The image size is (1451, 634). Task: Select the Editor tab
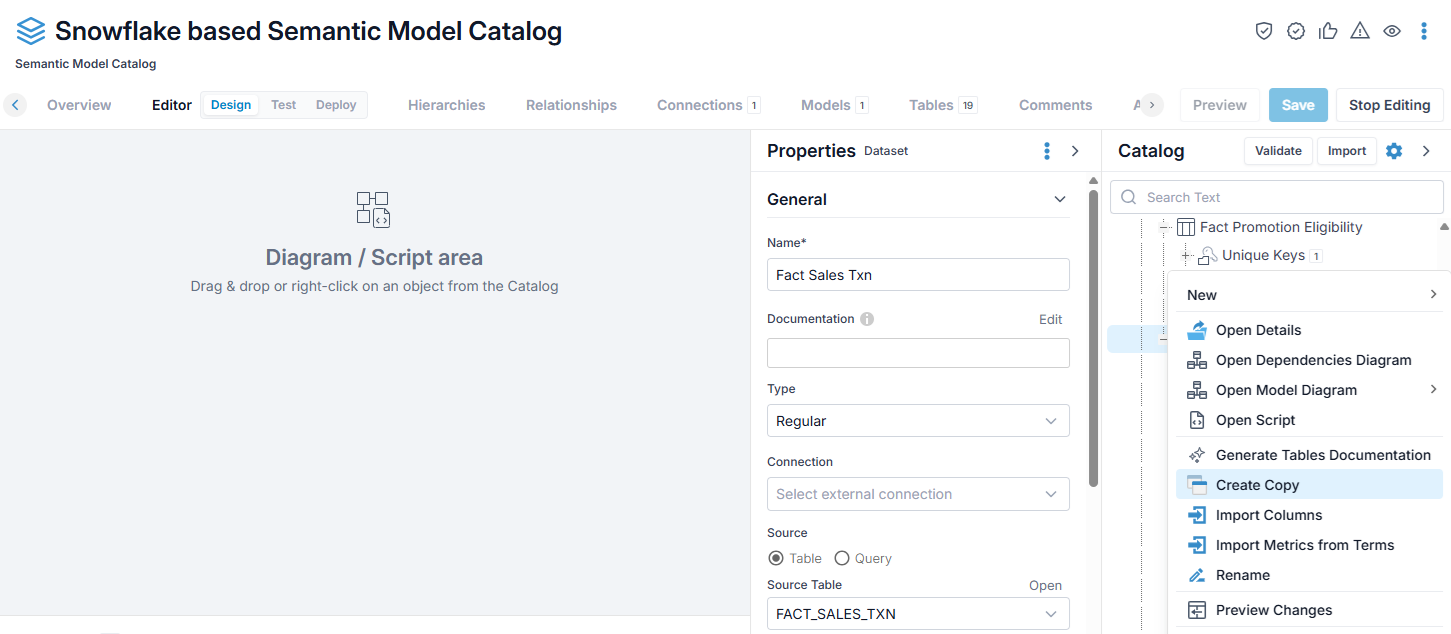click(172, 105)
